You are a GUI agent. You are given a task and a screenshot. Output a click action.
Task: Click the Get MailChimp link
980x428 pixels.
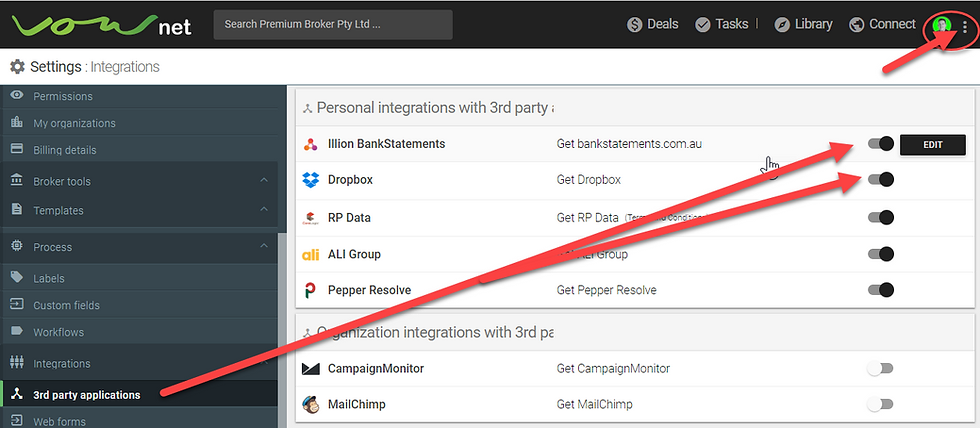594,404
